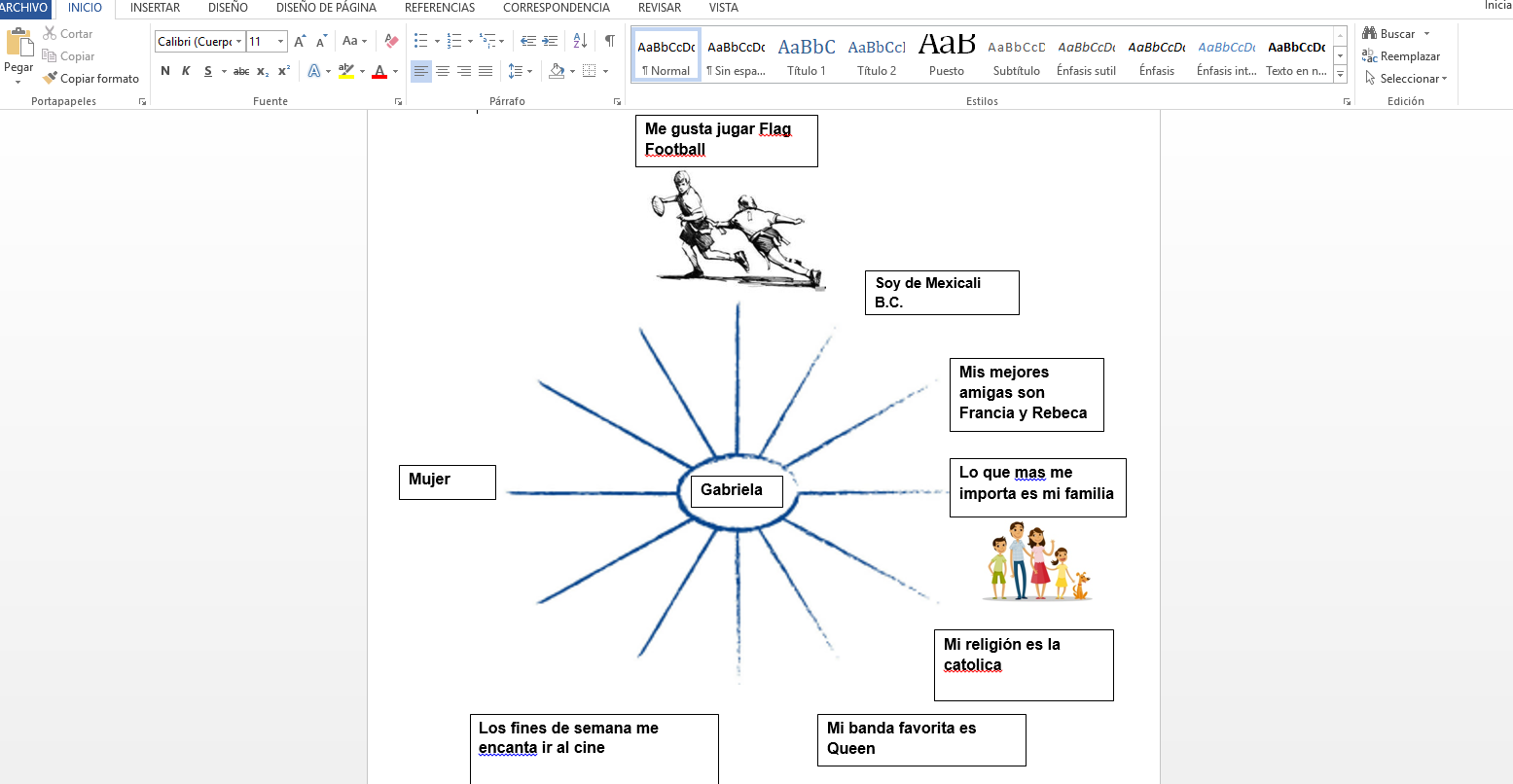This screenshot has width=1513, height=784.
Task: Open the Seleccionar menu
Action: pyautogui.click(x=1406, y=79)
